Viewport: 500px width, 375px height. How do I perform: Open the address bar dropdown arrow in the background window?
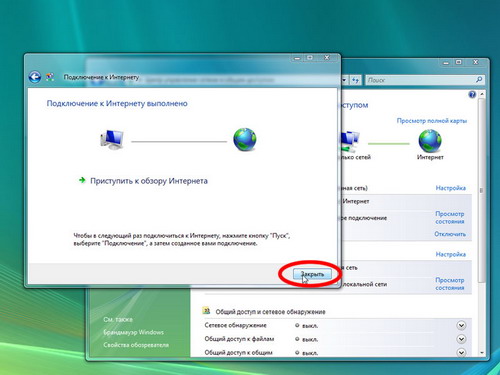point(344,80)
